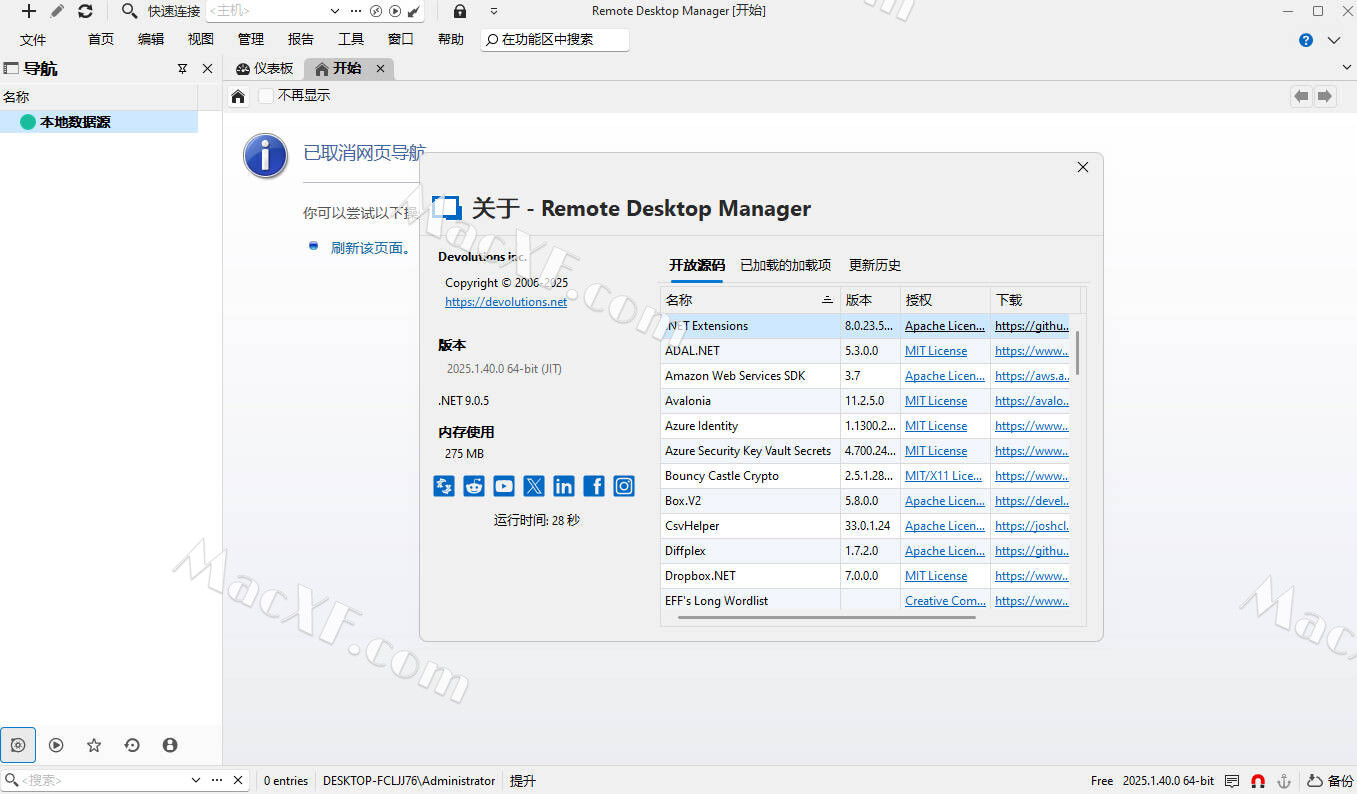Open the devolutions.net link
This screenshot has height=794, width=1357.
click(506, 302)
